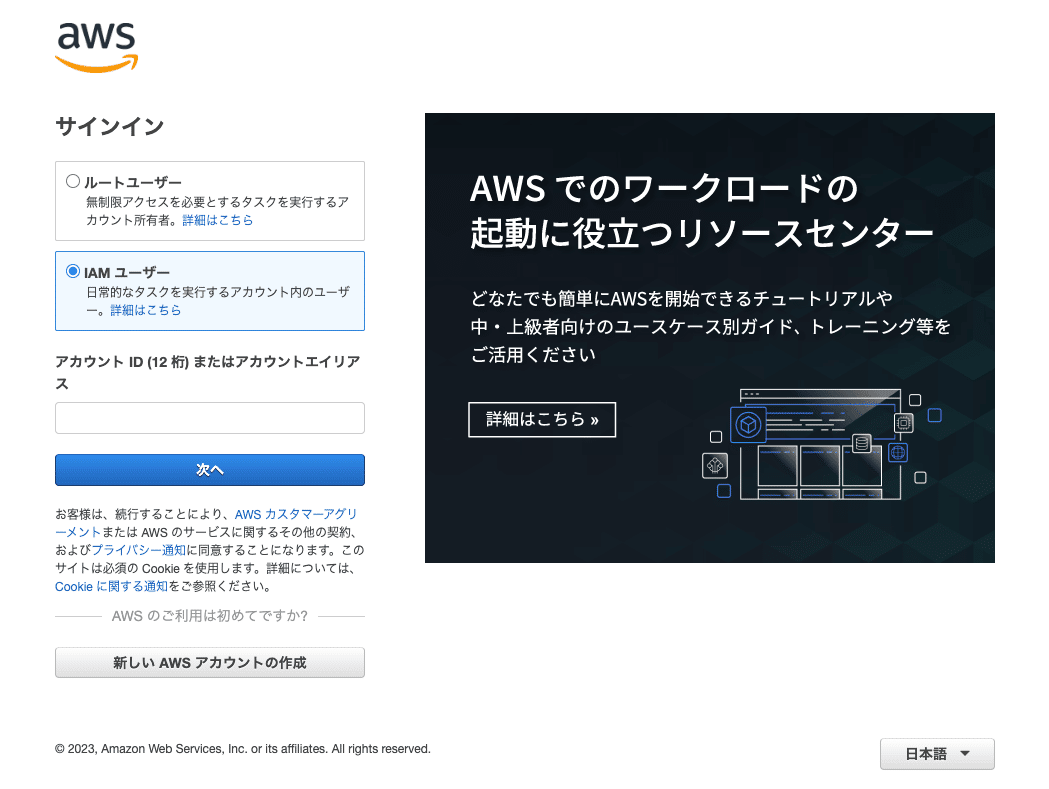
Task: Click 新しい AWS アカウントの作成 button
Action: (209, 663)
